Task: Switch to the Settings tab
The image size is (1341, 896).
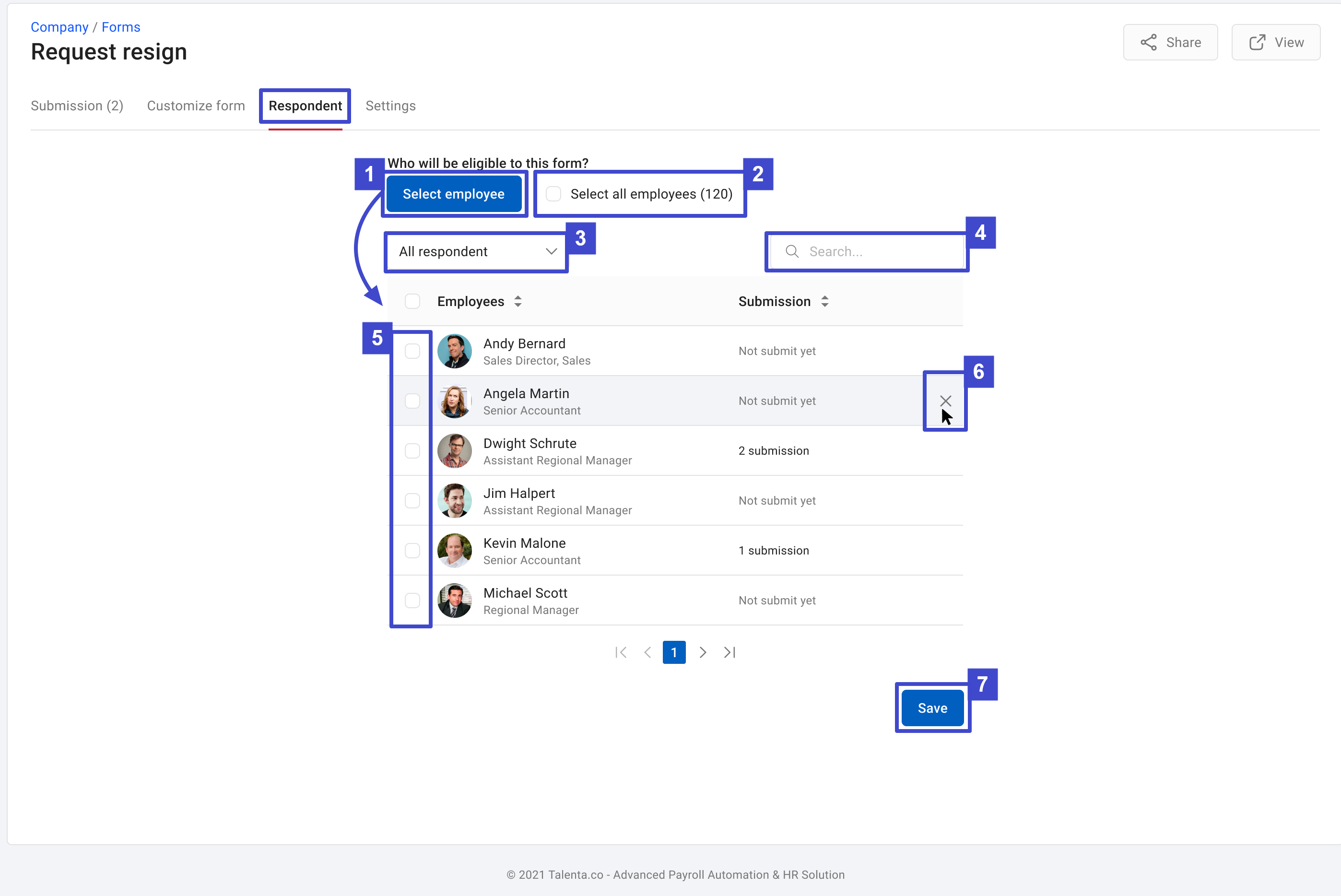Action: point(391,106)
